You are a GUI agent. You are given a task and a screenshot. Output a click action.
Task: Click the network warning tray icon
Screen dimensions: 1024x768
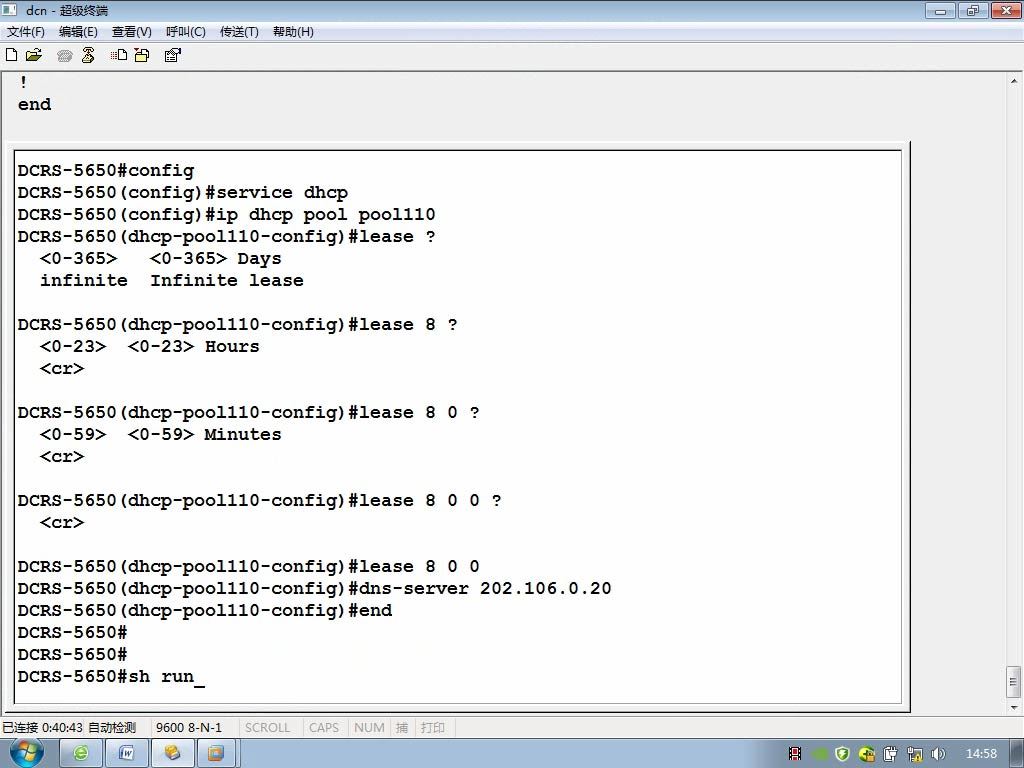click(x=914, y=754)
